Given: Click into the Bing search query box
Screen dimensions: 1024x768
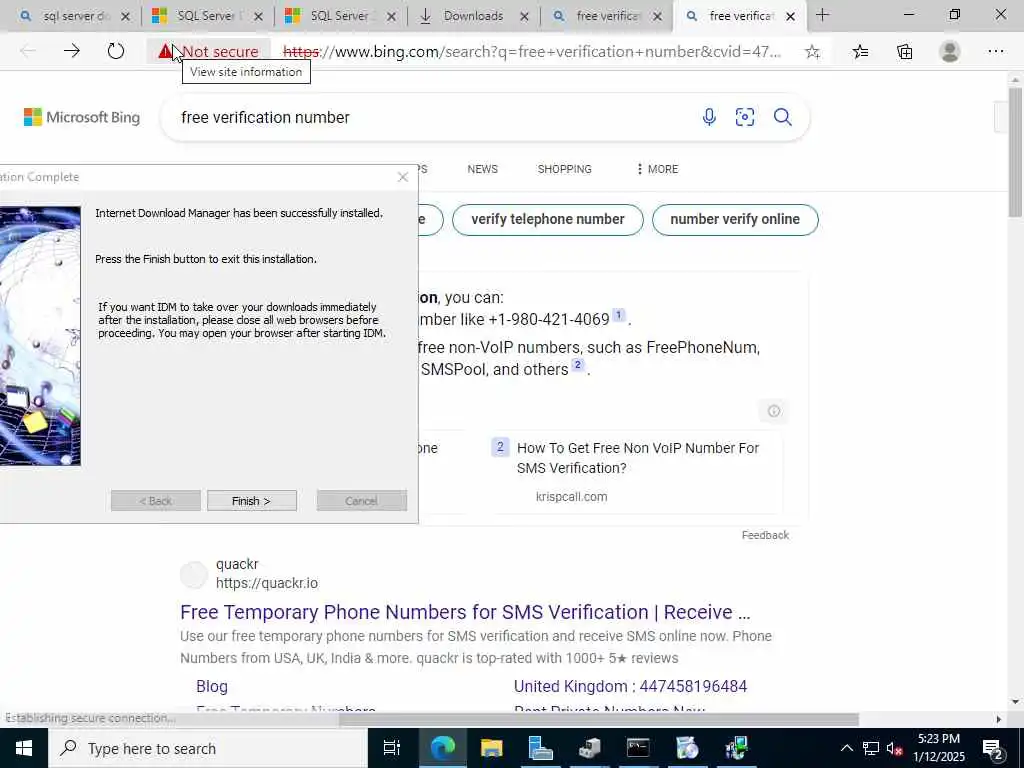Looking at the screenshot, I should [431, 117].
